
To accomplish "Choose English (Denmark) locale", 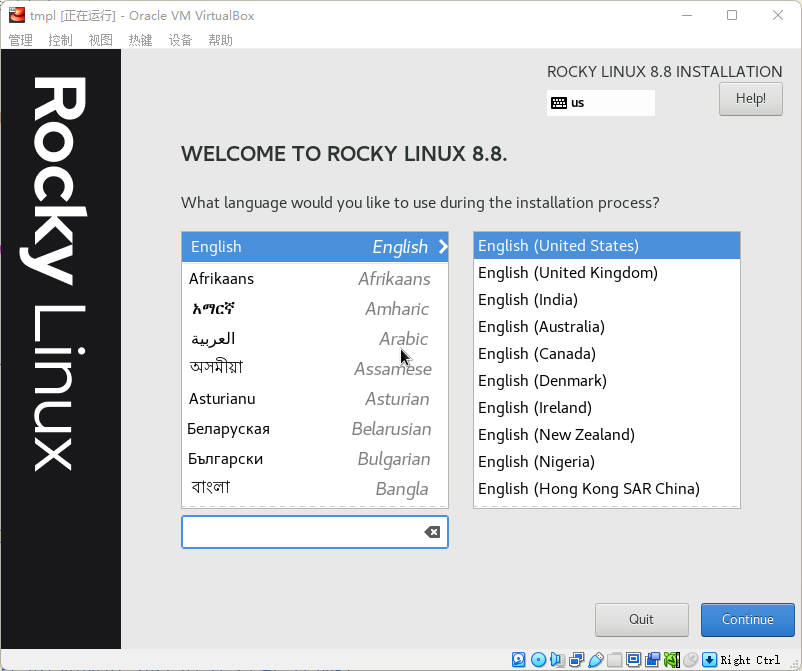I will [607, 381].
